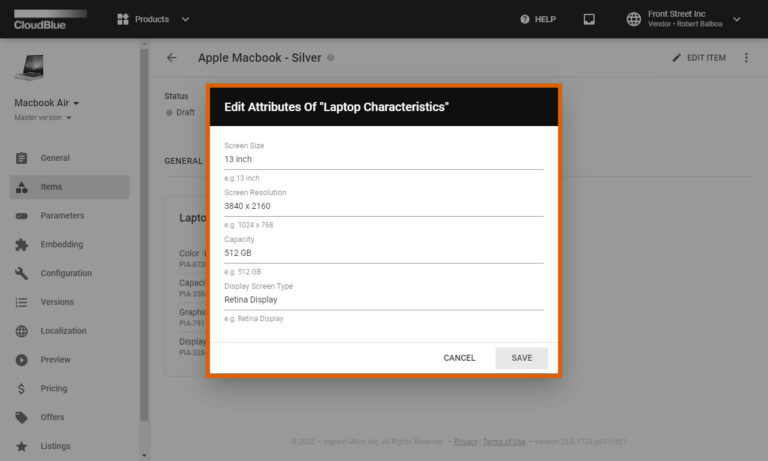The width and height of the screenshot is (768, 461).
Task: Click the Embedding puzzle piece icon
Action: pyautogui.click(x=22, y=244)
